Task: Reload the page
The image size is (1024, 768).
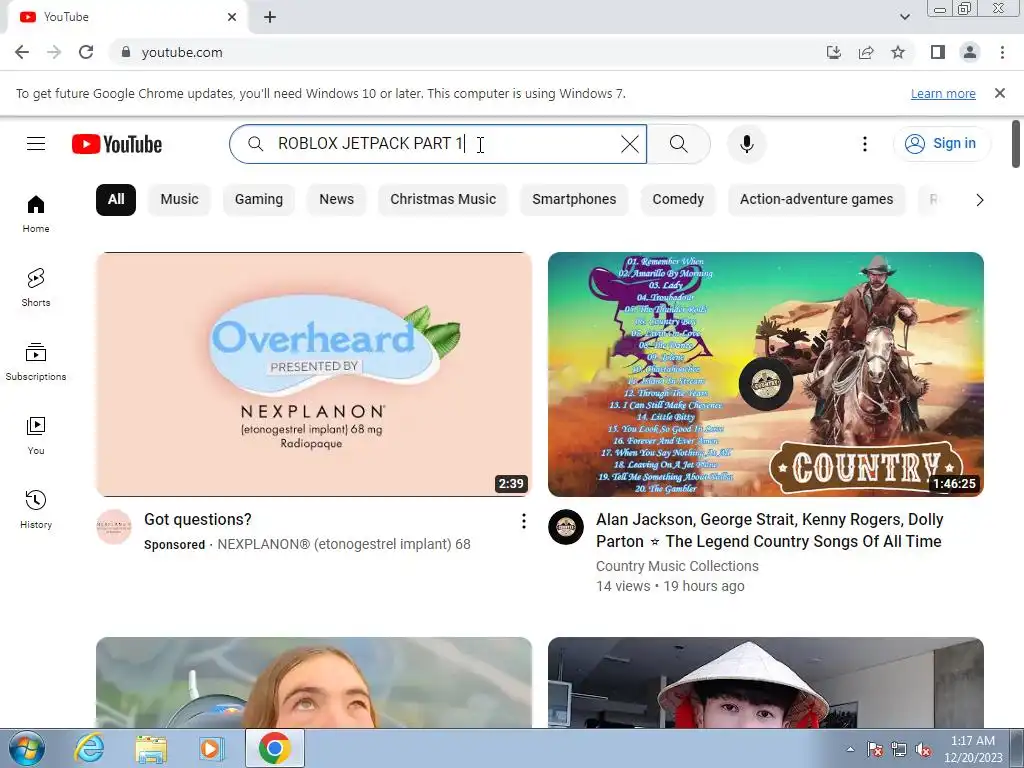Action: (x=86, y=52)
